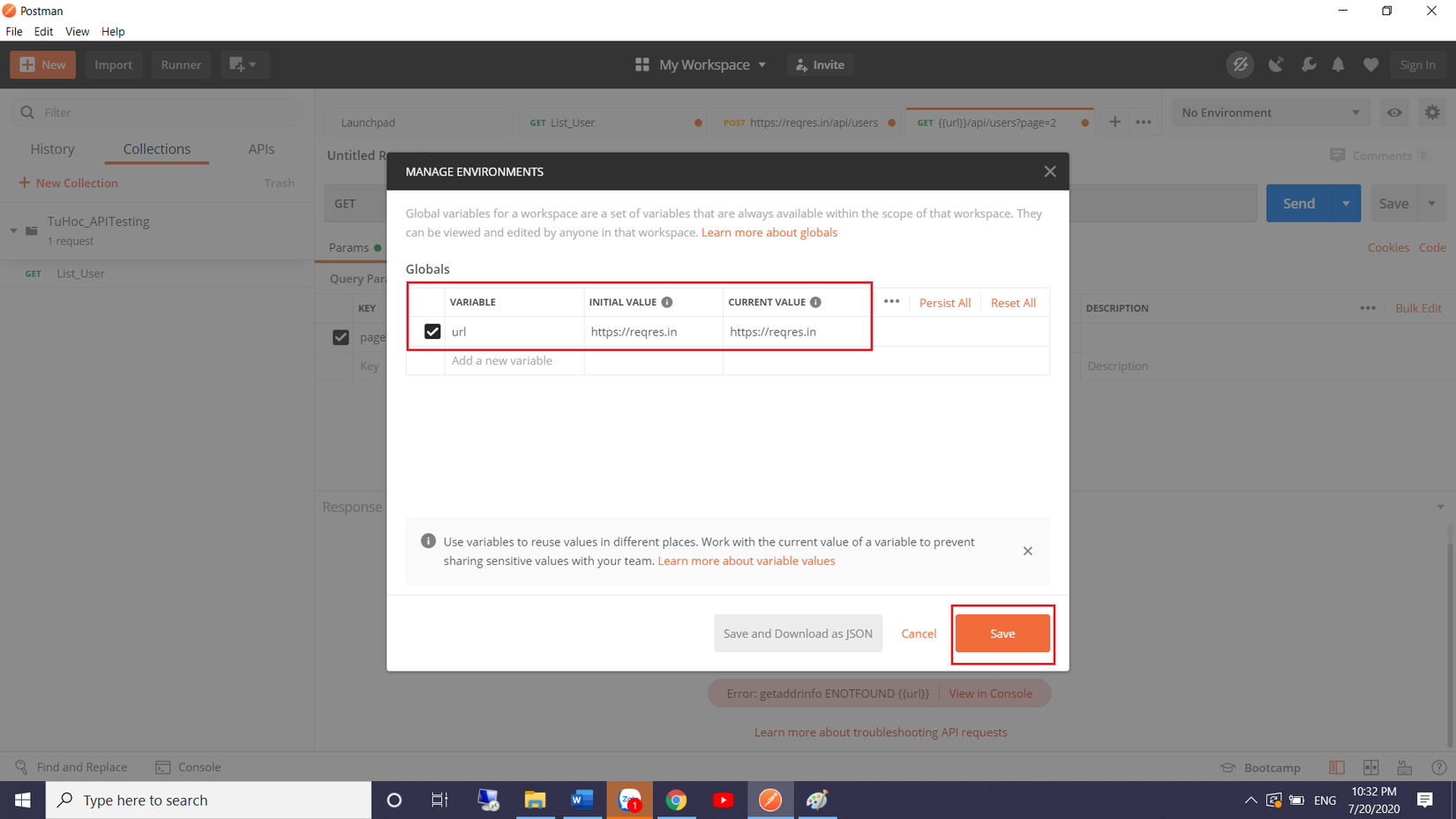The height and width of the screenshot is (819, 1456).
Task: Open Windows Start menu
Action: (x=23, y=800)
